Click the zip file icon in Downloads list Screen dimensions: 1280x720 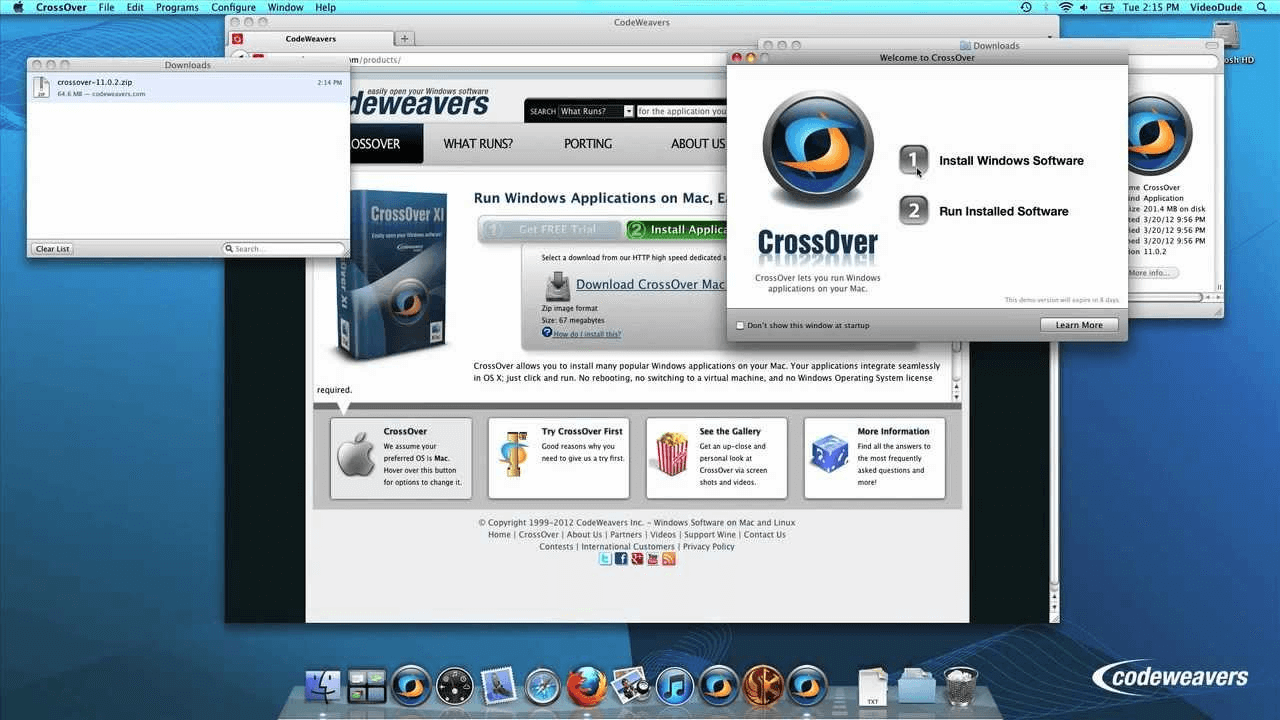41,87
